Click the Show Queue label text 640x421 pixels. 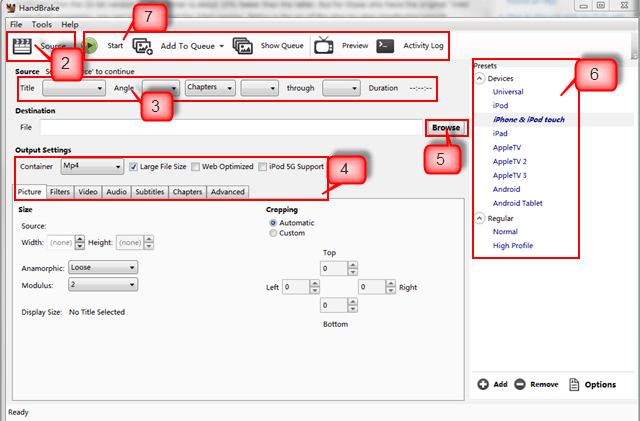[282, 46]
